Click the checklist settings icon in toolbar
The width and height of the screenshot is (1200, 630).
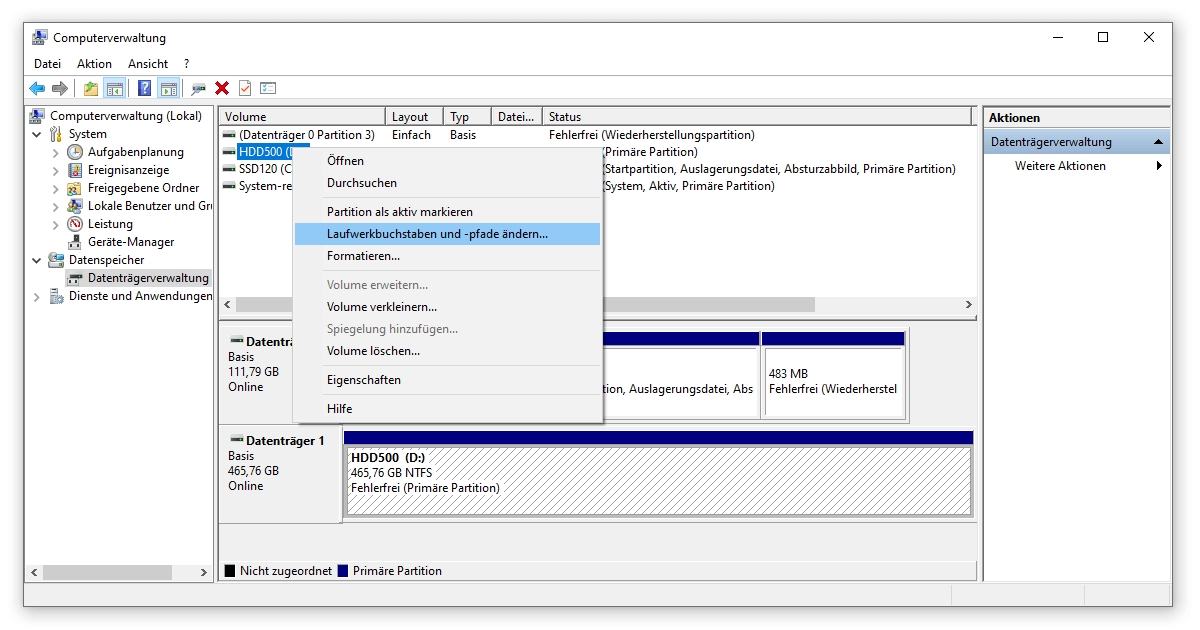268,88
